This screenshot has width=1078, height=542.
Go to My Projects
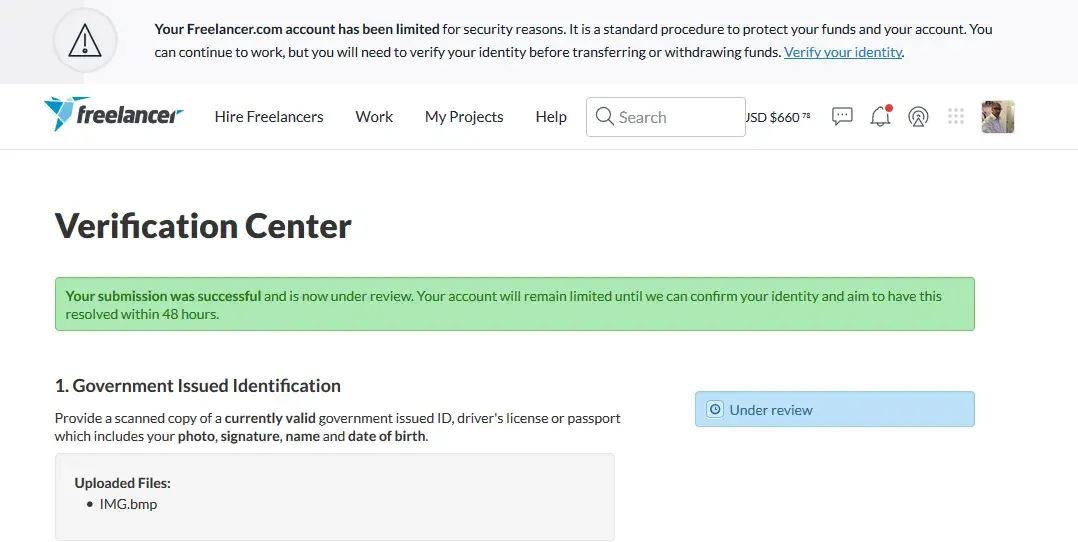[464, 117]
